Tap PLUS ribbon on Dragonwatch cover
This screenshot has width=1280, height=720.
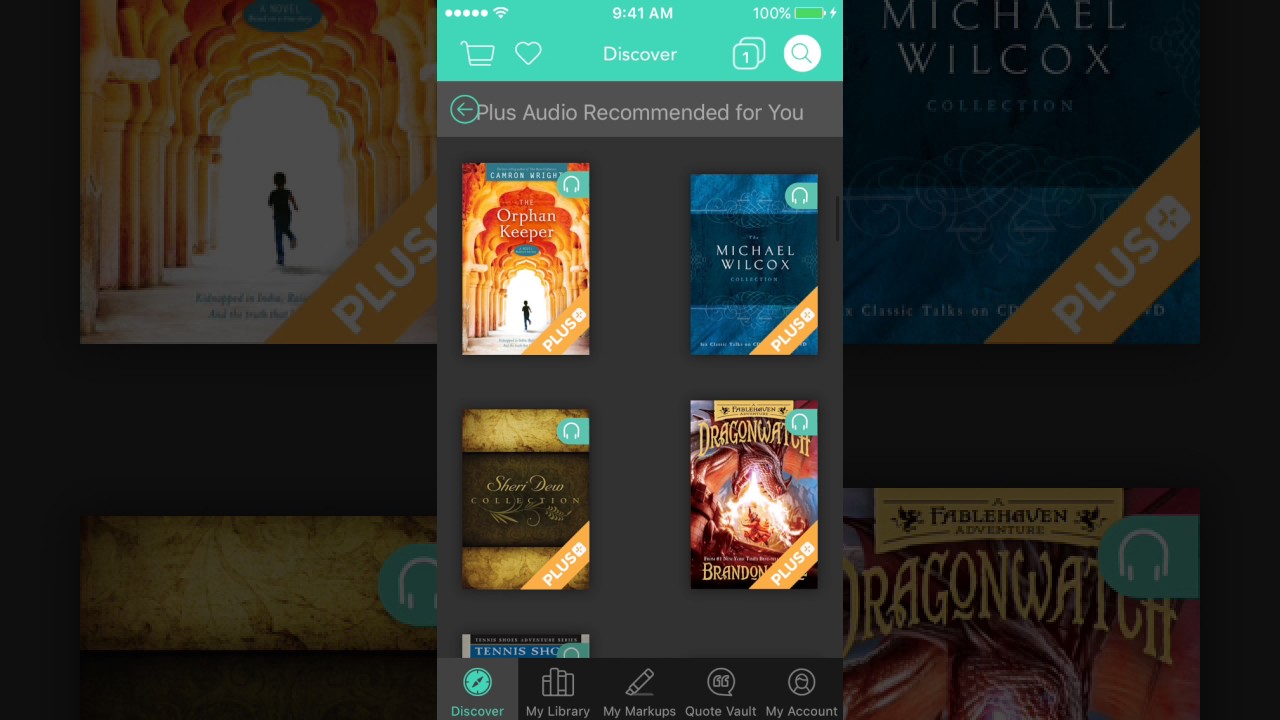tap(793, 564)
